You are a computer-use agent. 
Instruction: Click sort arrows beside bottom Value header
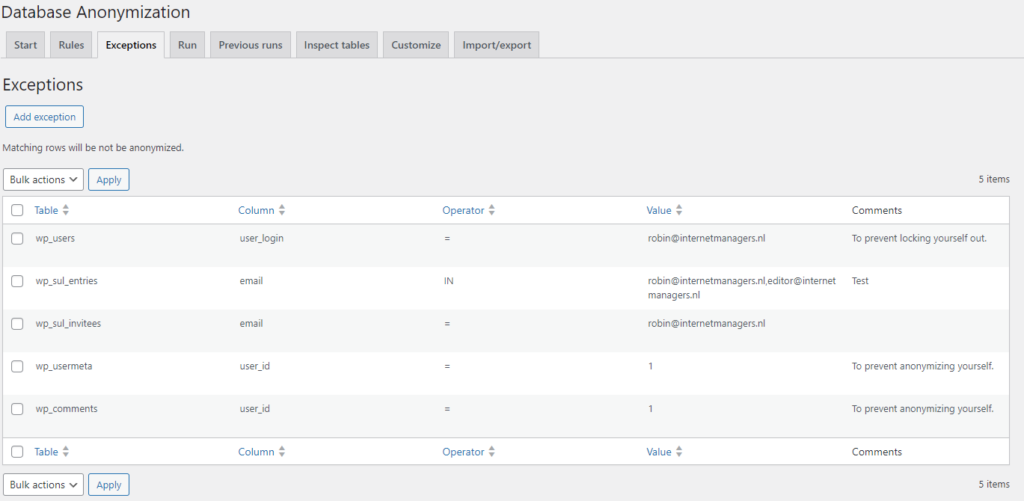click(x=680, y=452)
